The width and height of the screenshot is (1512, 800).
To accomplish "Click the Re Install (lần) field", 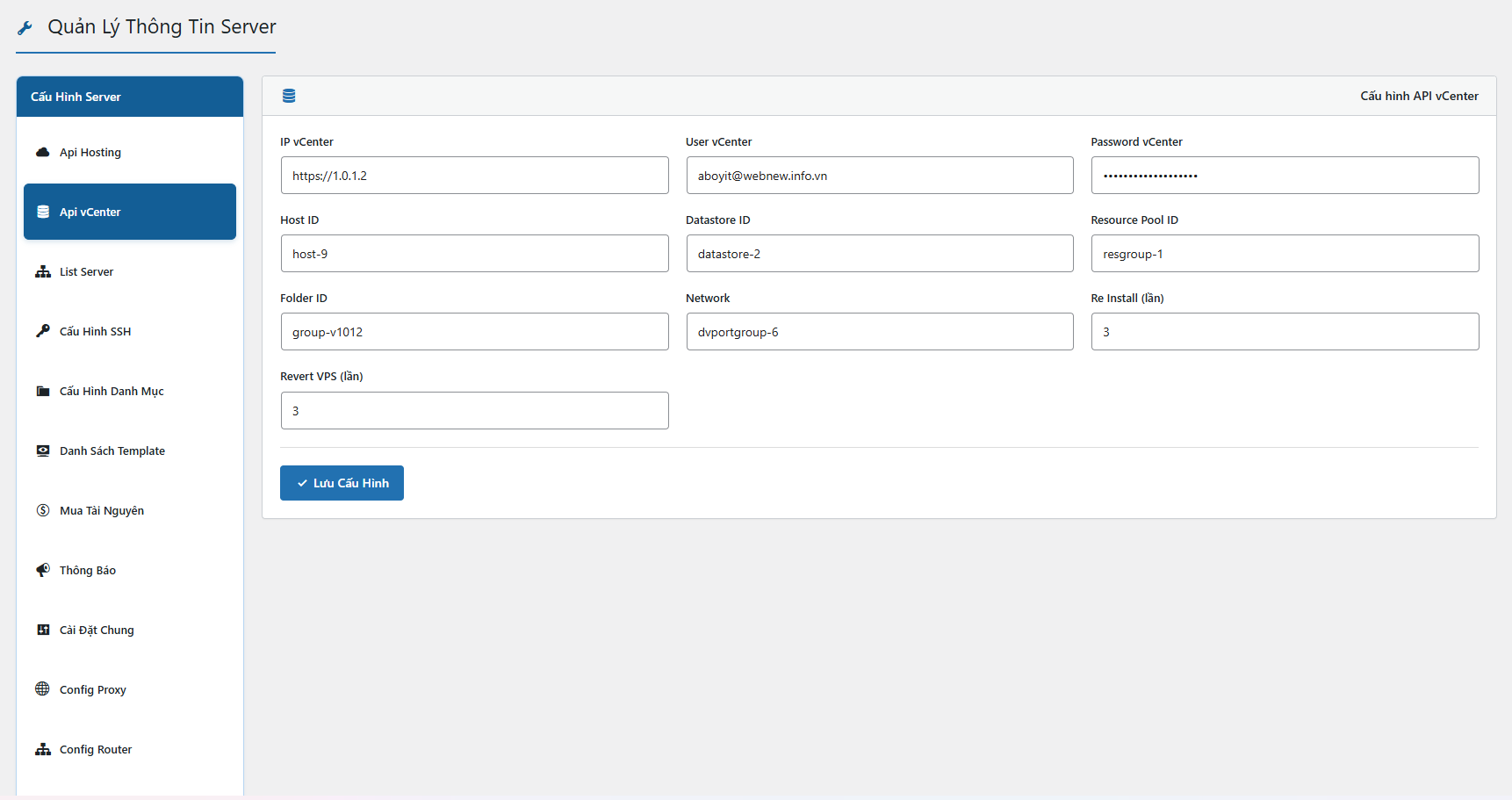I will (1285, 332).
